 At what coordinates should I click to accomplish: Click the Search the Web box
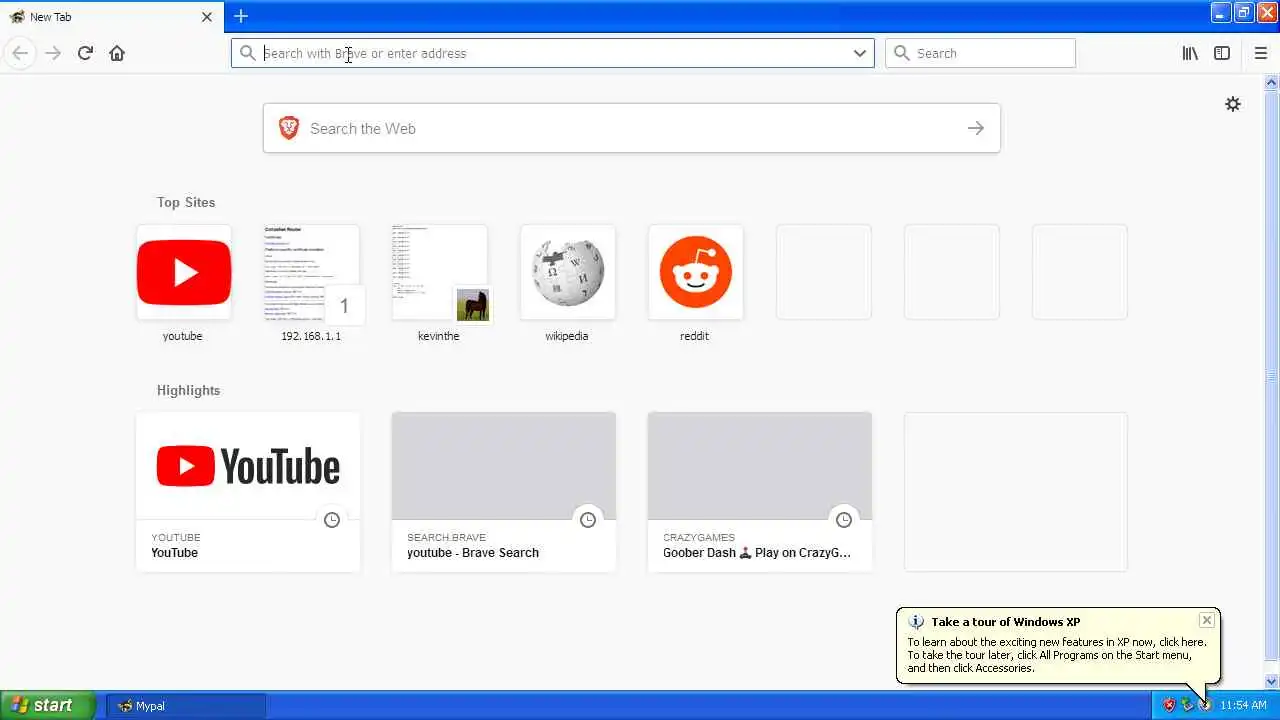[x=632, y=128]
